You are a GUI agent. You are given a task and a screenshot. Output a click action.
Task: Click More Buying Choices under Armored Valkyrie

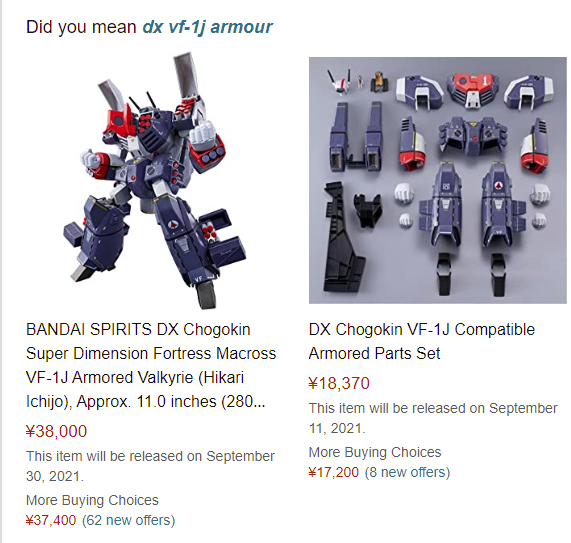point(92,500)
